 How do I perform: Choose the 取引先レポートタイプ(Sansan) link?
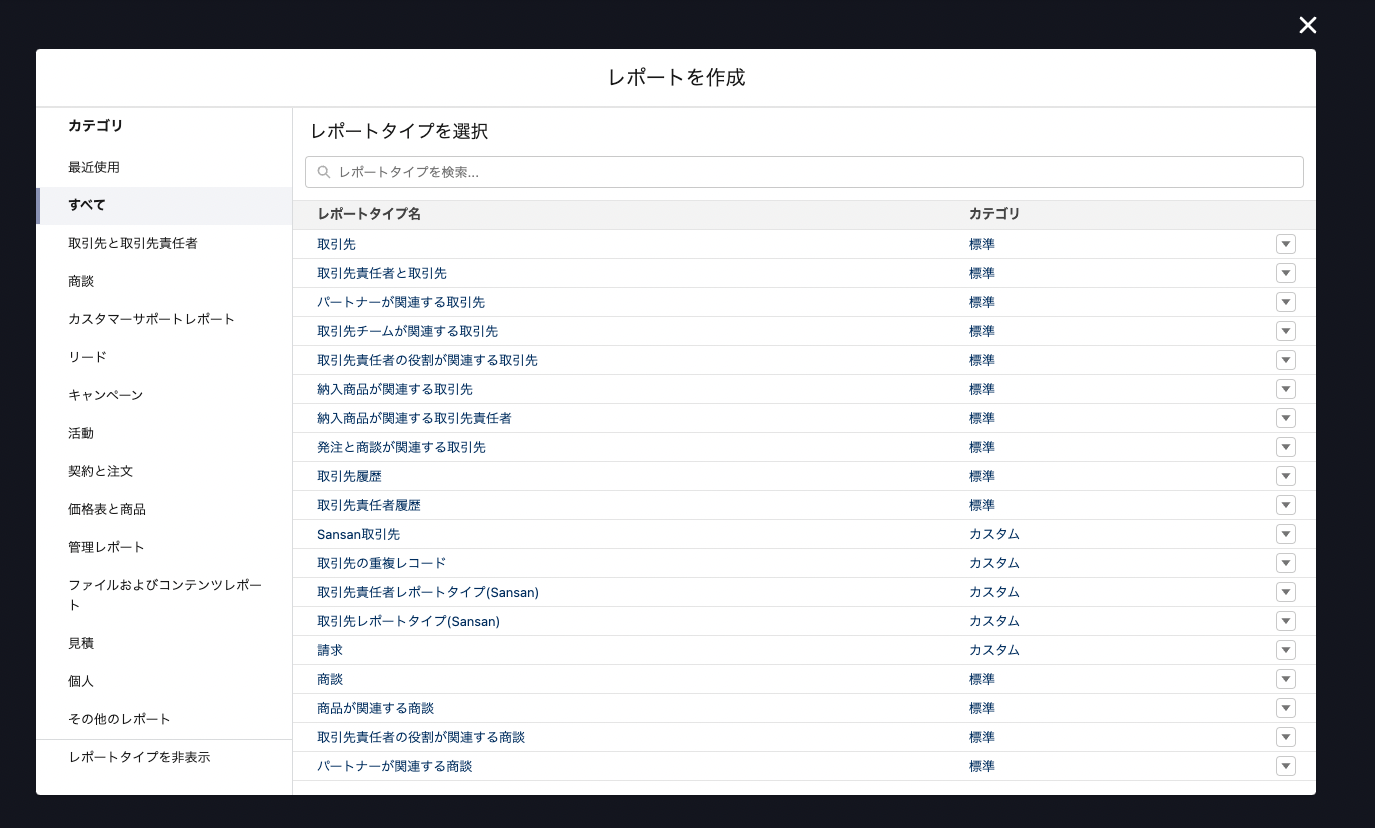[408, 621]
